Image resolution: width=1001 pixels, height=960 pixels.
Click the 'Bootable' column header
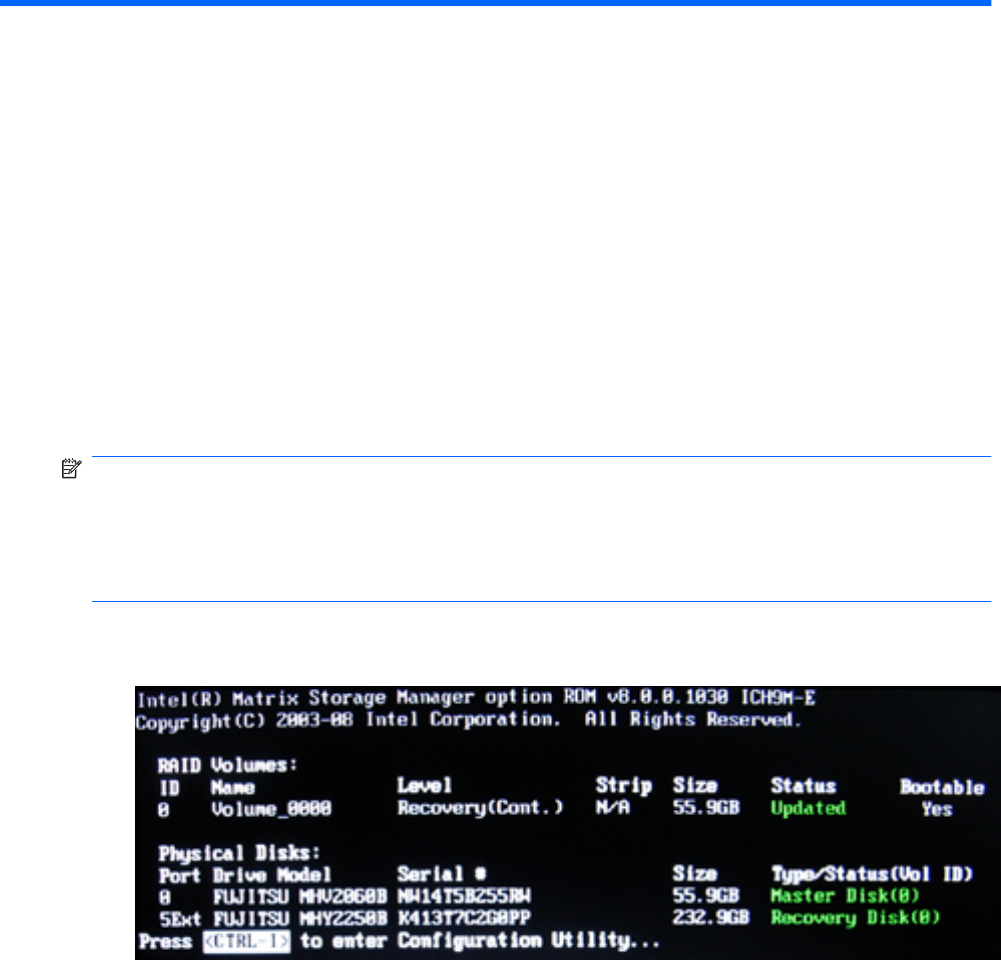pos(942,786)
